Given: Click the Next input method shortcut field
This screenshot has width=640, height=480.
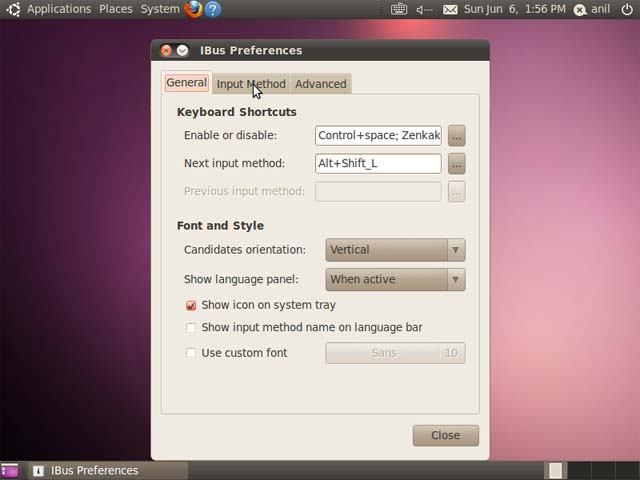Looking at the screenshot, I should (378, 163).
